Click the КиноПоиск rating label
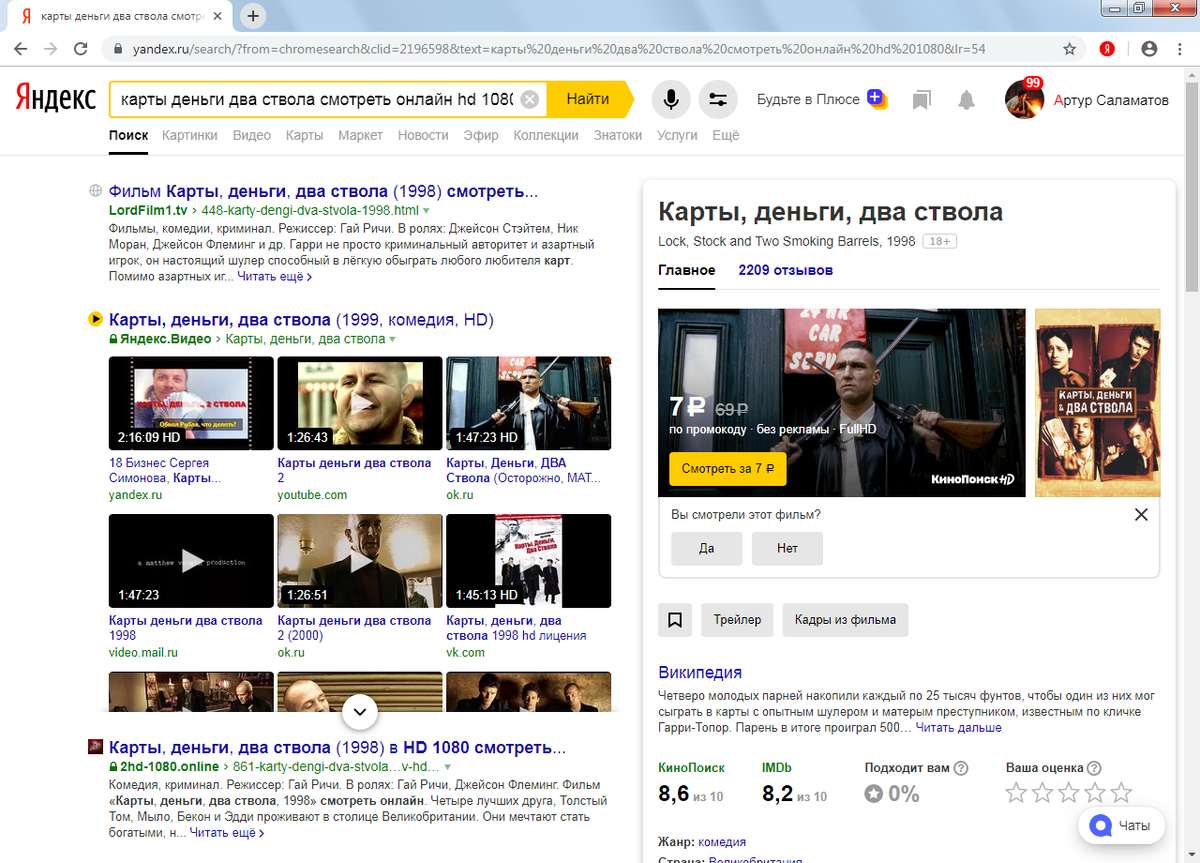Viewport: 1200px width, 863px height. coord(691,768)
